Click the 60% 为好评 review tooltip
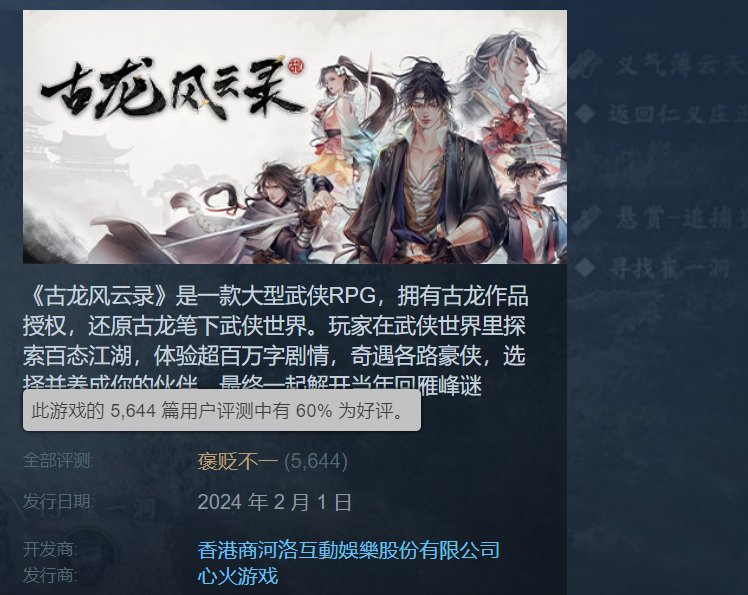The width and height of the screenshot is (748, 595). pyautogui.click(x=222, y=410)
